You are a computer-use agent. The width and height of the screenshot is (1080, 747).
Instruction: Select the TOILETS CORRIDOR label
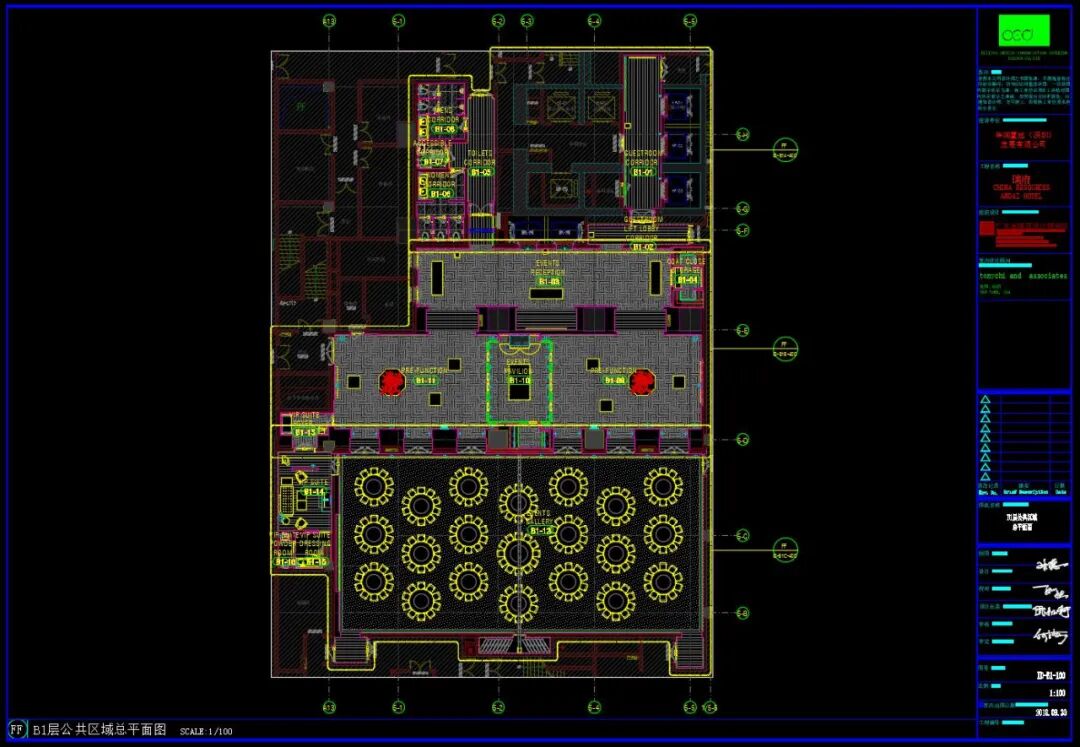pos(480,158)
